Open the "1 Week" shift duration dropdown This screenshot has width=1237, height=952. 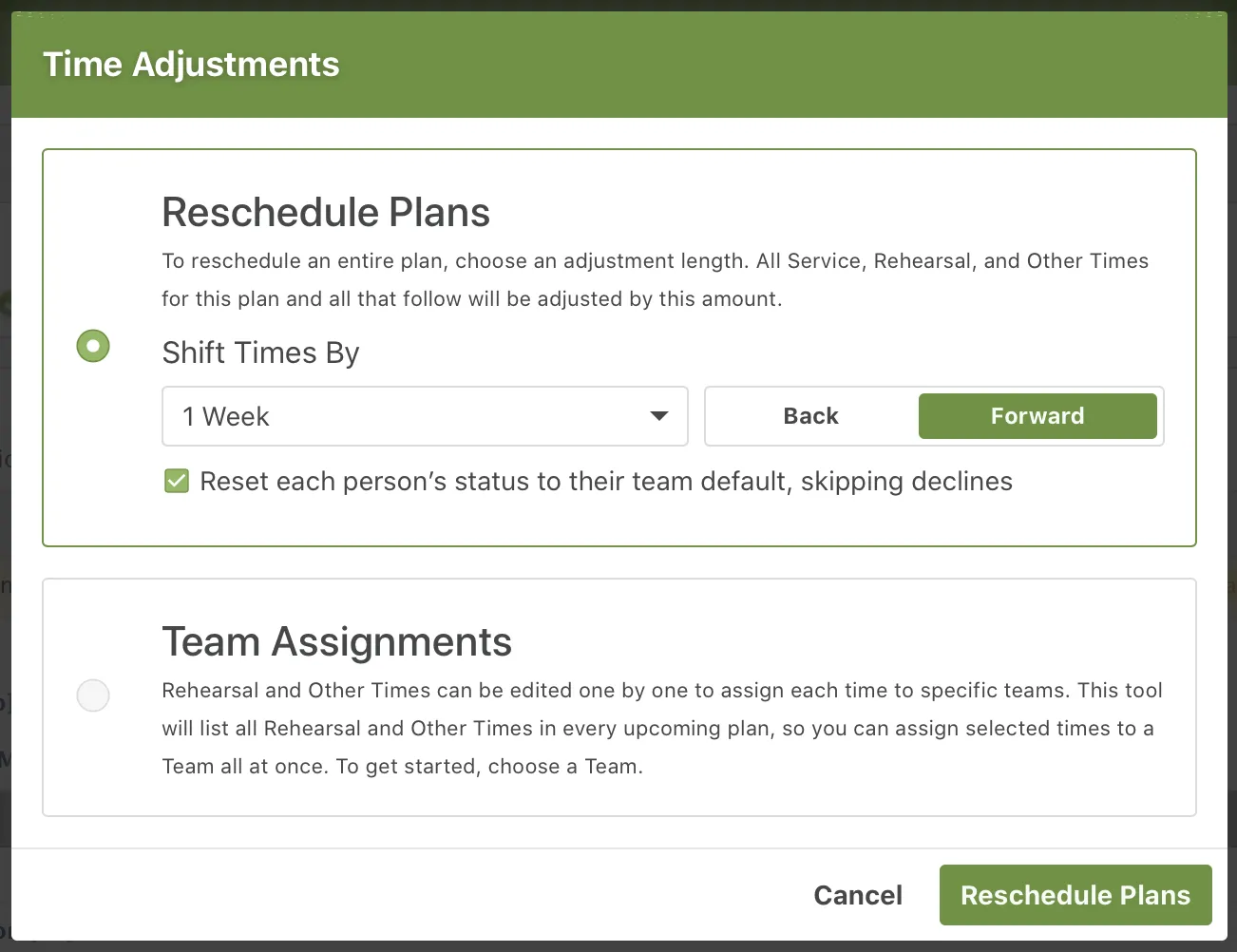pyautogui.click(x=425, y=416)
